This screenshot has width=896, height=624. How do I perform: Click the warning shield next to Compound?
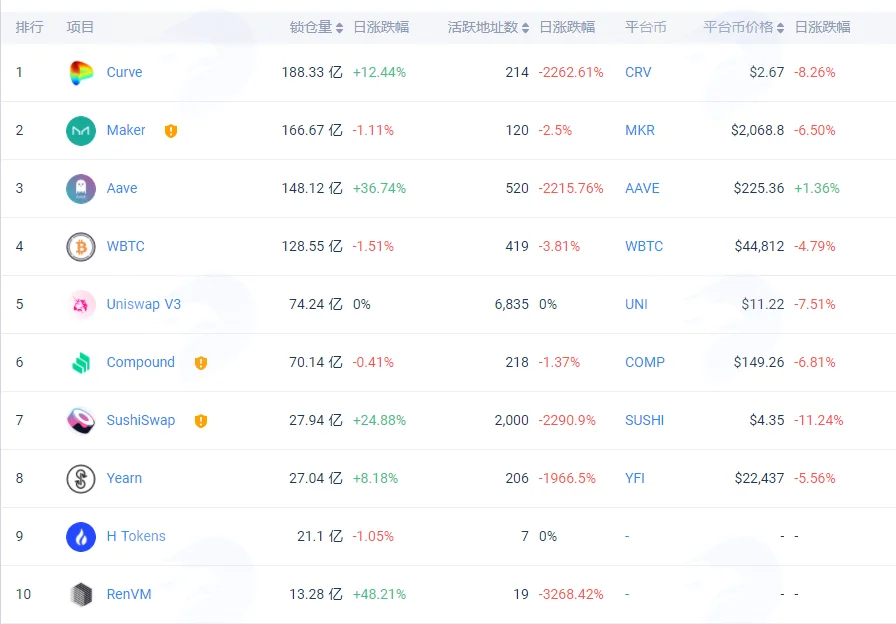click(x=201, y=363)
